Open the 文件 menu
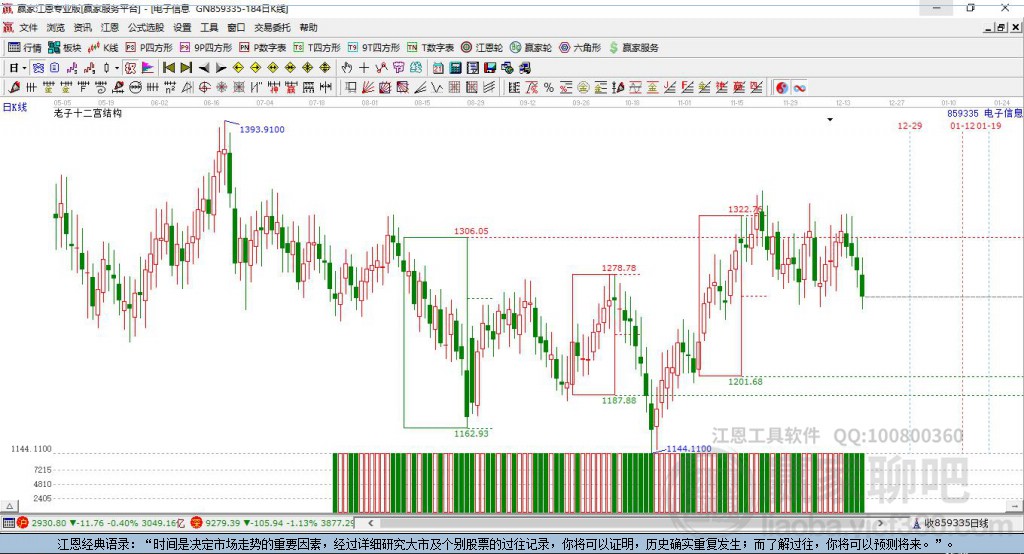 pyautogui.click(x=28, y=27)
